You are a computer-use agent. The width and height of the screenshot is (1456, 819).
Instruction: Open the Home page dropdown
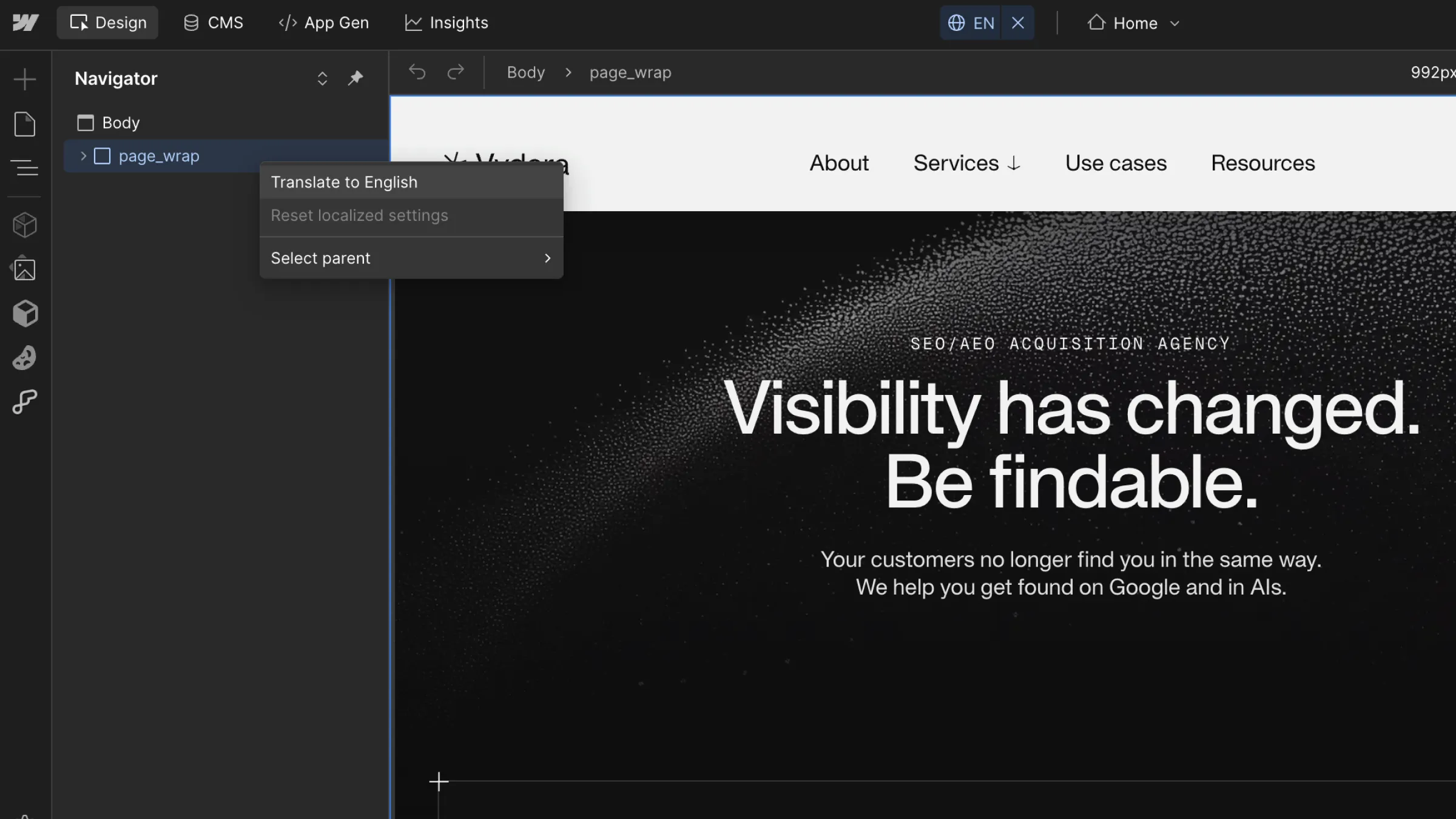point(1133,23)
